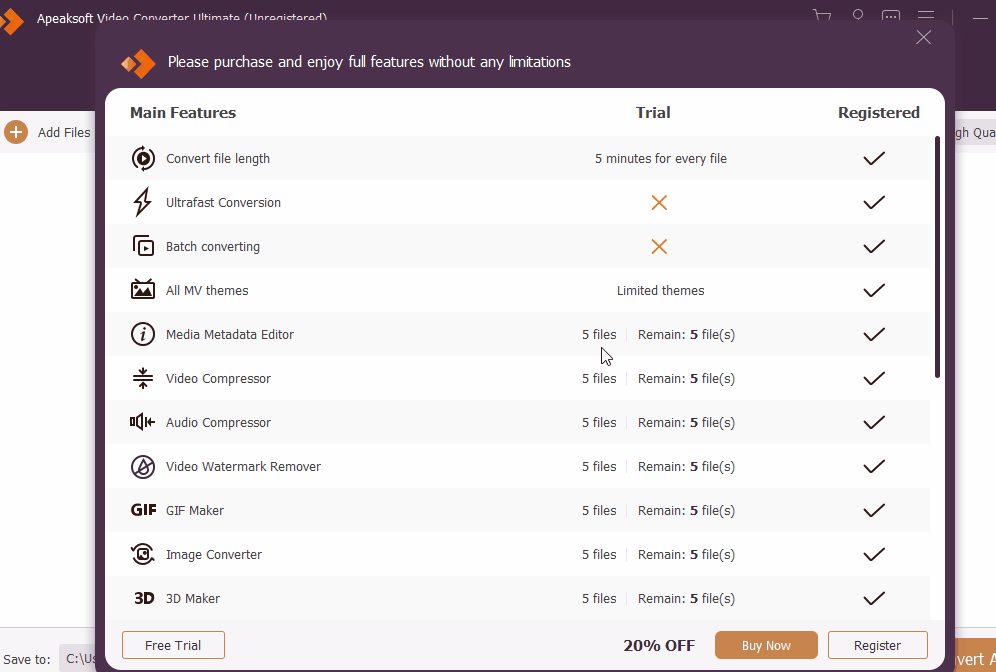Click the 3D Maker label
The image size is (996, 672).
192,598
